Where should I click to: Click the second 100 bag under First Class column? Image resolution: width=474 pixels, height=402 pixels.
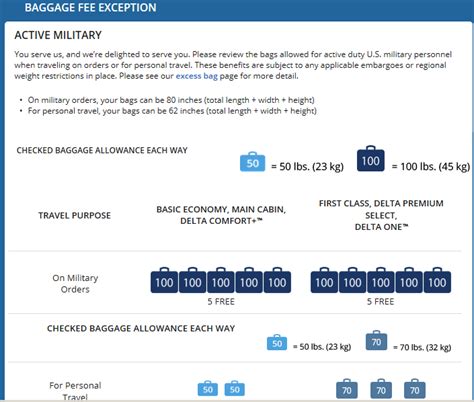353,280
